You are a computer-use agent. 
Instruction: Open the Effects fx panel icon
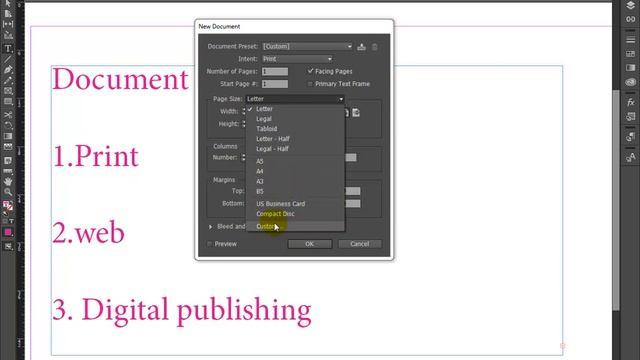click(630, 102)
